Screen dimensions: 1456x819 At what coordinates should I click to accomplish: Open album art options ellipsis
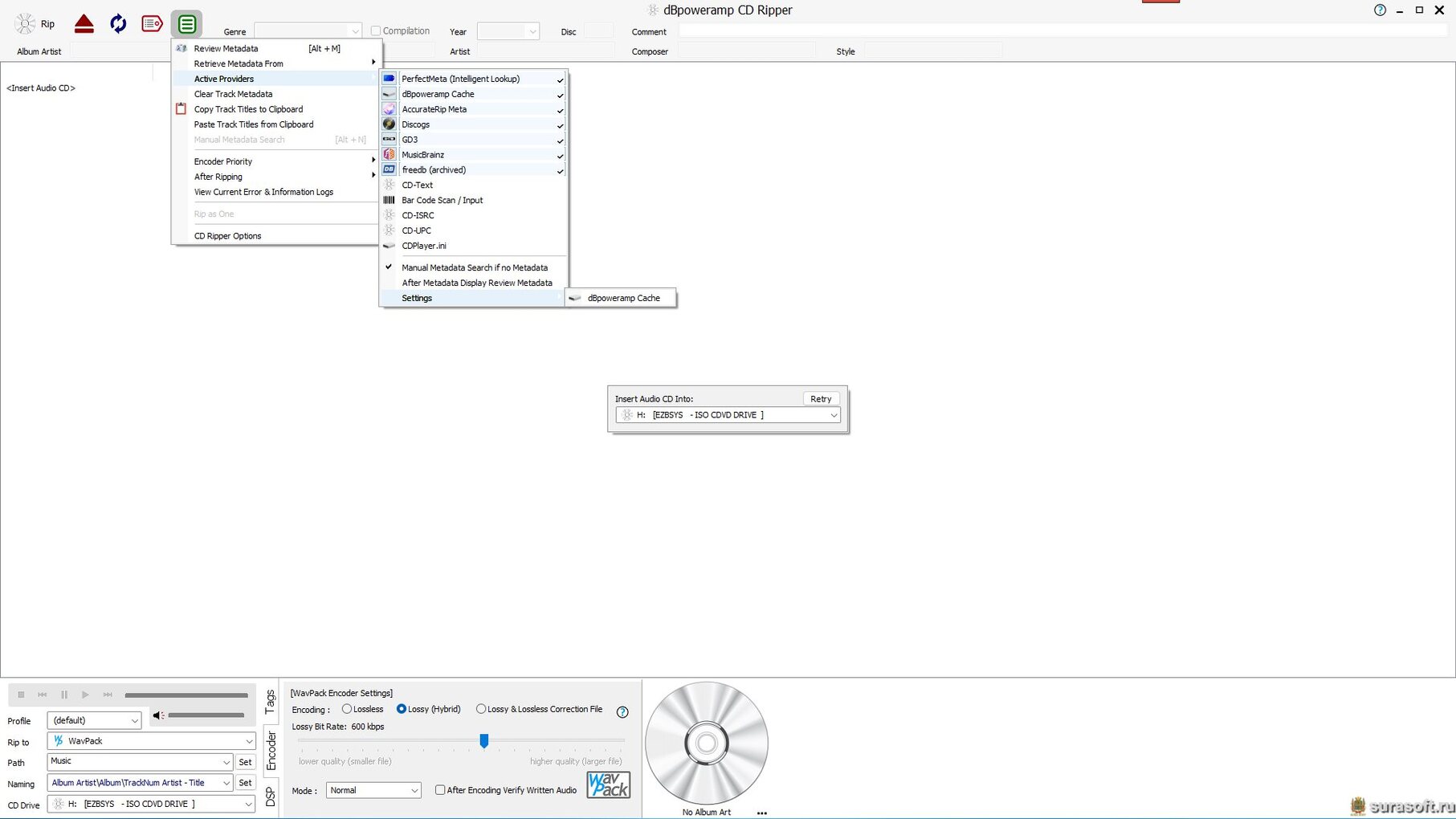click(762, 813)
